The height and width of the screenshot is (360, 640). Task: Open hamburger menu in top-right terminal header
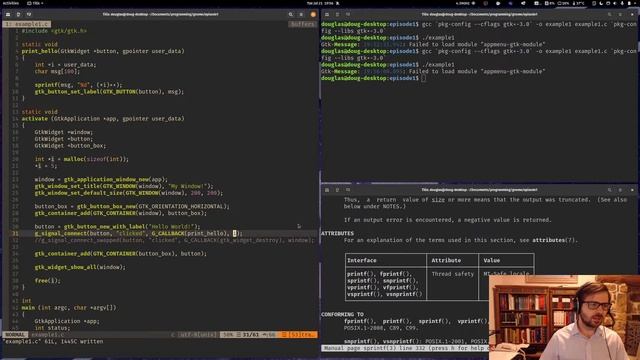620,14
